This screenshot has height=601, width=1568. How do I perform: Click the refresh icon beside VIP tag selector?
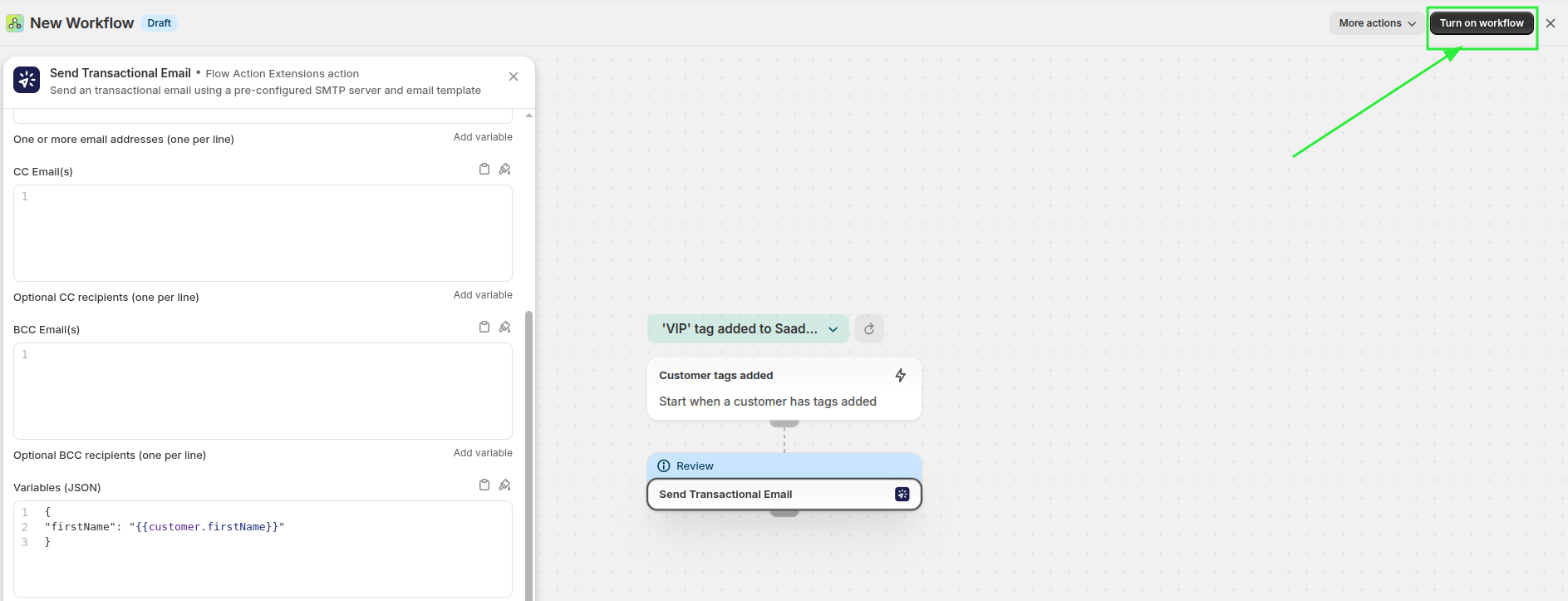869,329
